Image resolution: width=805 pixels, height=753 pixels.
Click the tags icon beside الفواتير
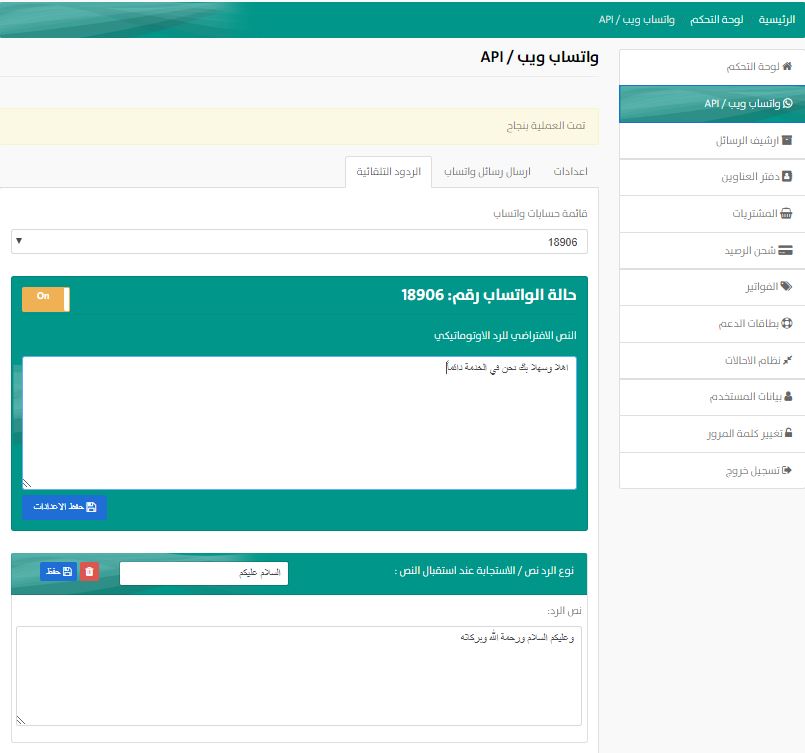click(x=787, y=286)
